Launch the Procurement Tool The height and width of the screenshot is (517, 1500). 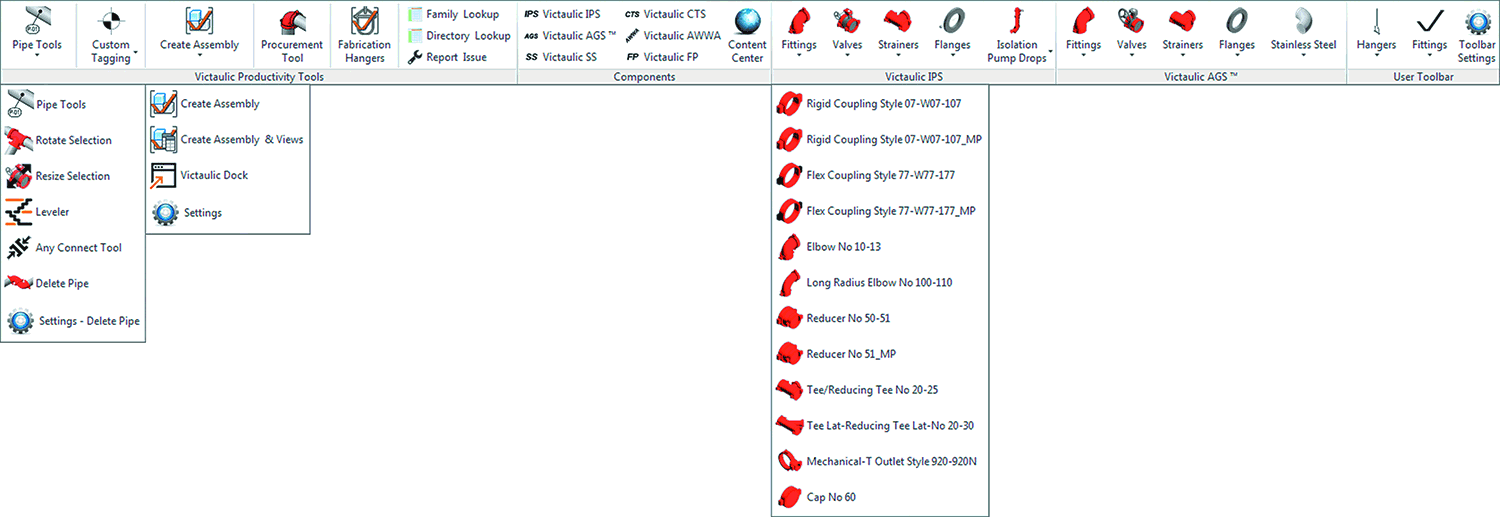click(292, 36)
